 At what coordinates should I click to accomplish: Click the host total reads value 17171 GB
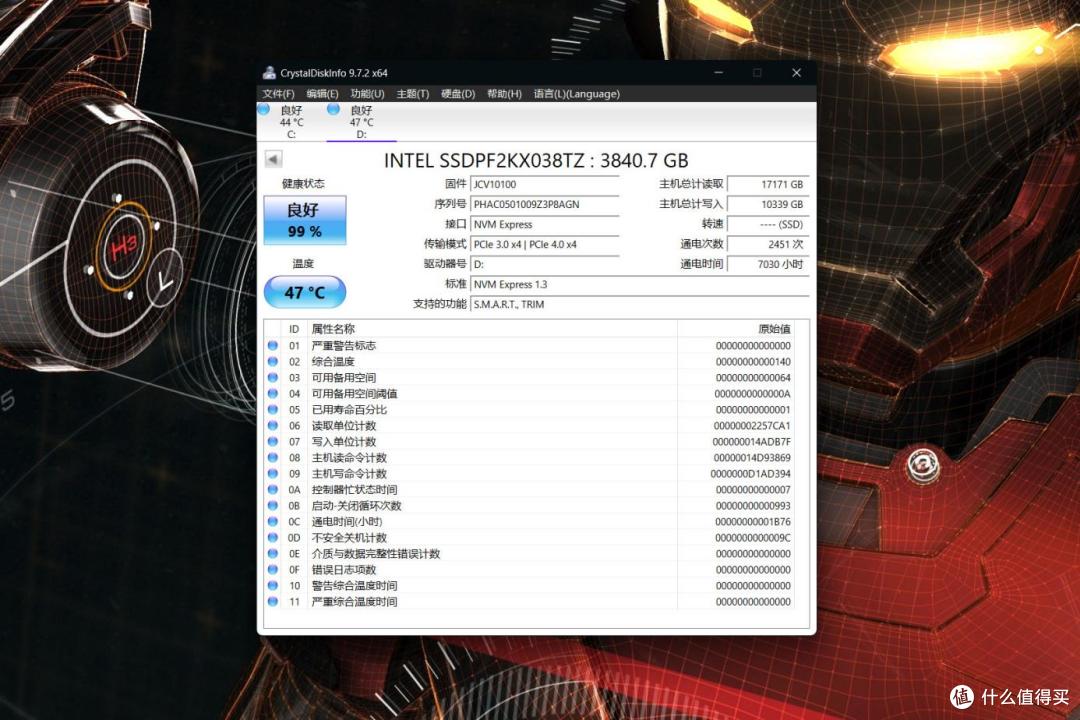click(x=768, y=184)
